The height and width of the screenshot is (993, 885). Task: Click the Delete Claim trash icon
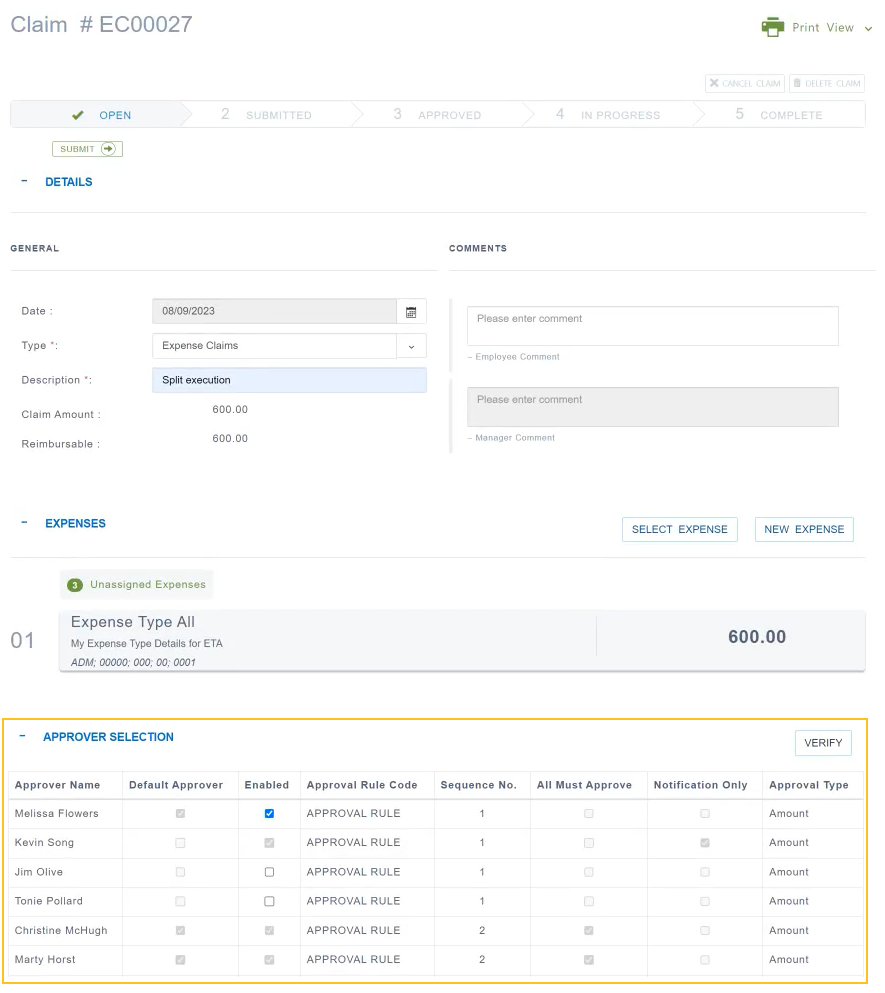(x=797, y=84)
